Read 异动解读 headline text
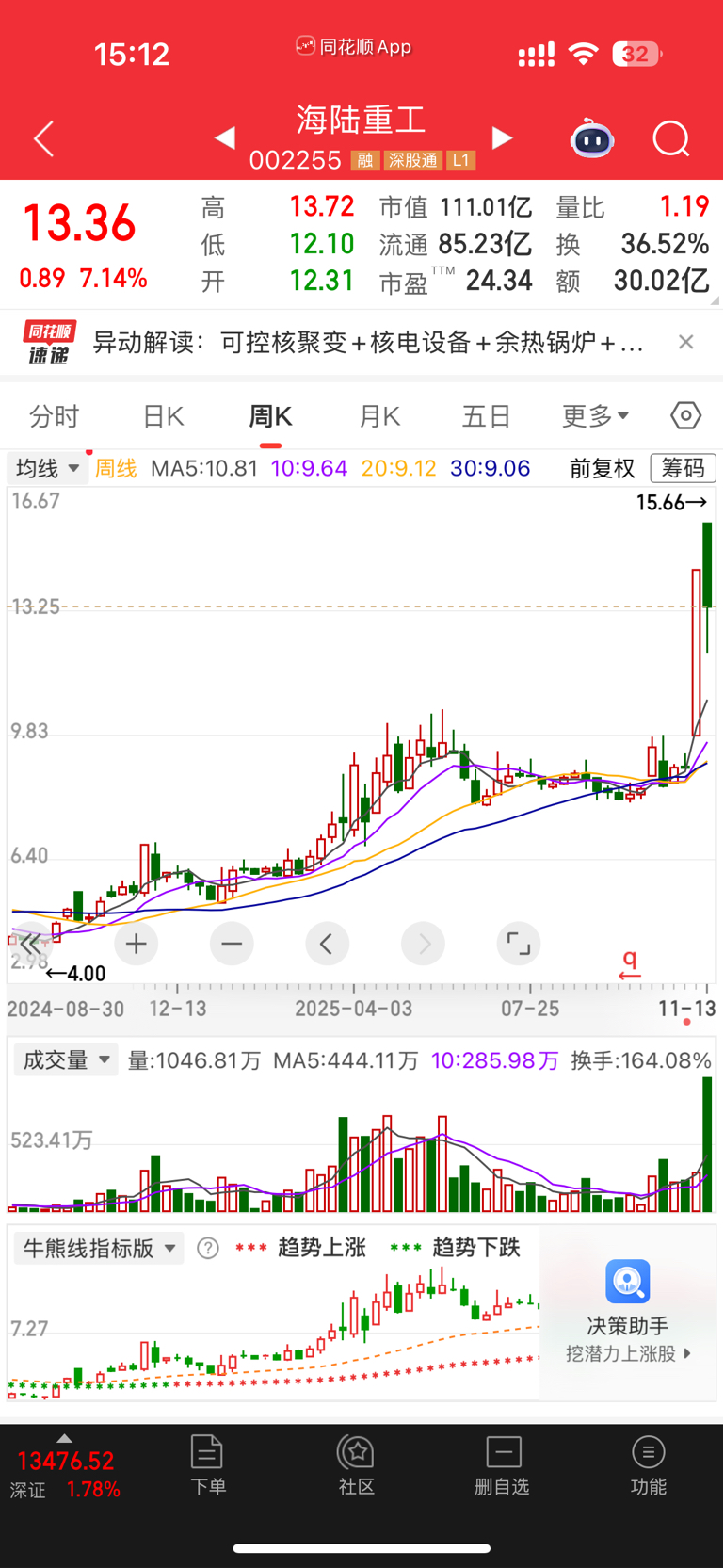The height and width of the screenshot is (1568, 724). pos(368,342)
